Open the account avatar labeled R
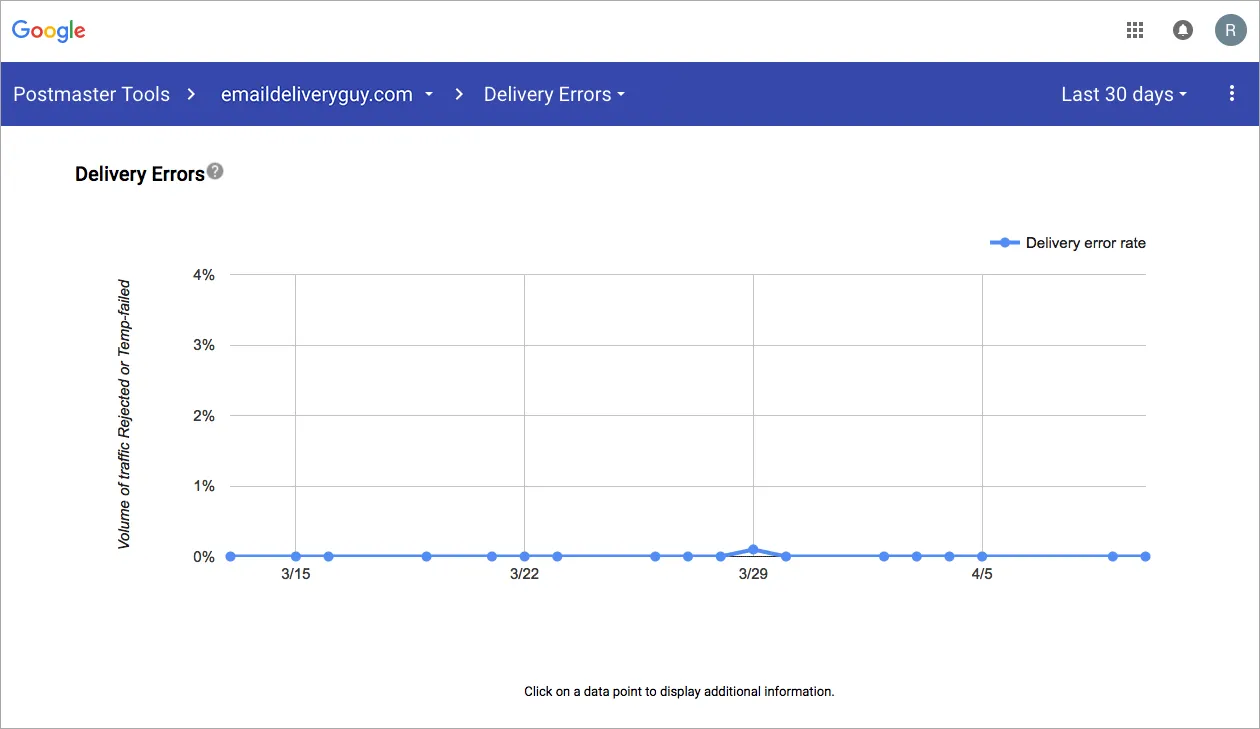The height and width of the screenshot is (729, 1260). (x=1230, y=30)
